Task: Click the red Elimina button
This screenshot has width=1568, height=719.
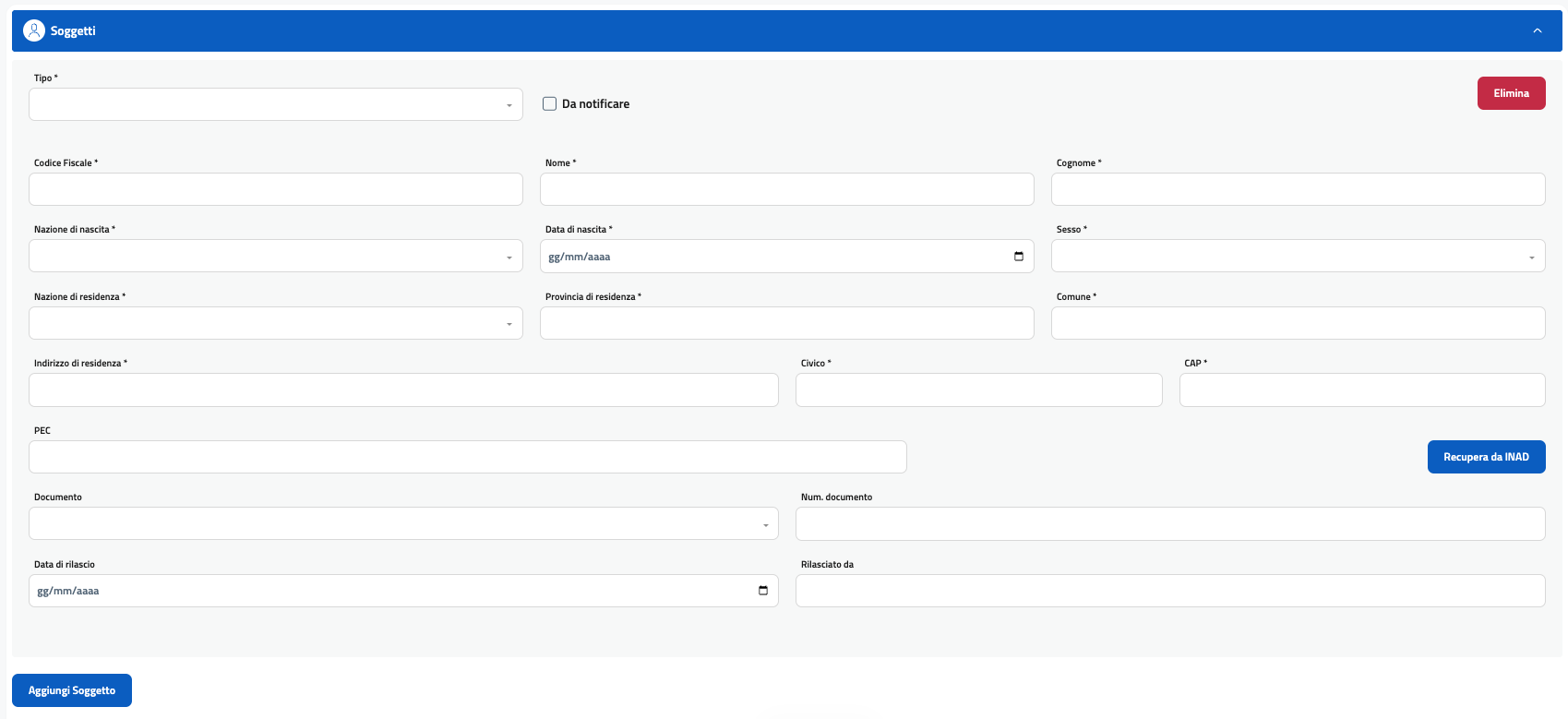Action: click(1511, 93)
